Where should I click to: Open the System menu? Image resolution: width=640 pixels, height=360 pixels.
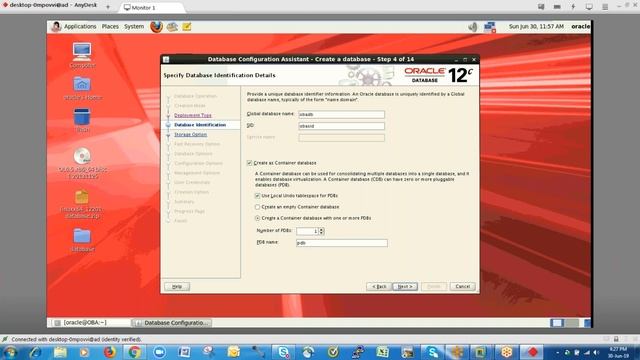[134, 27]
